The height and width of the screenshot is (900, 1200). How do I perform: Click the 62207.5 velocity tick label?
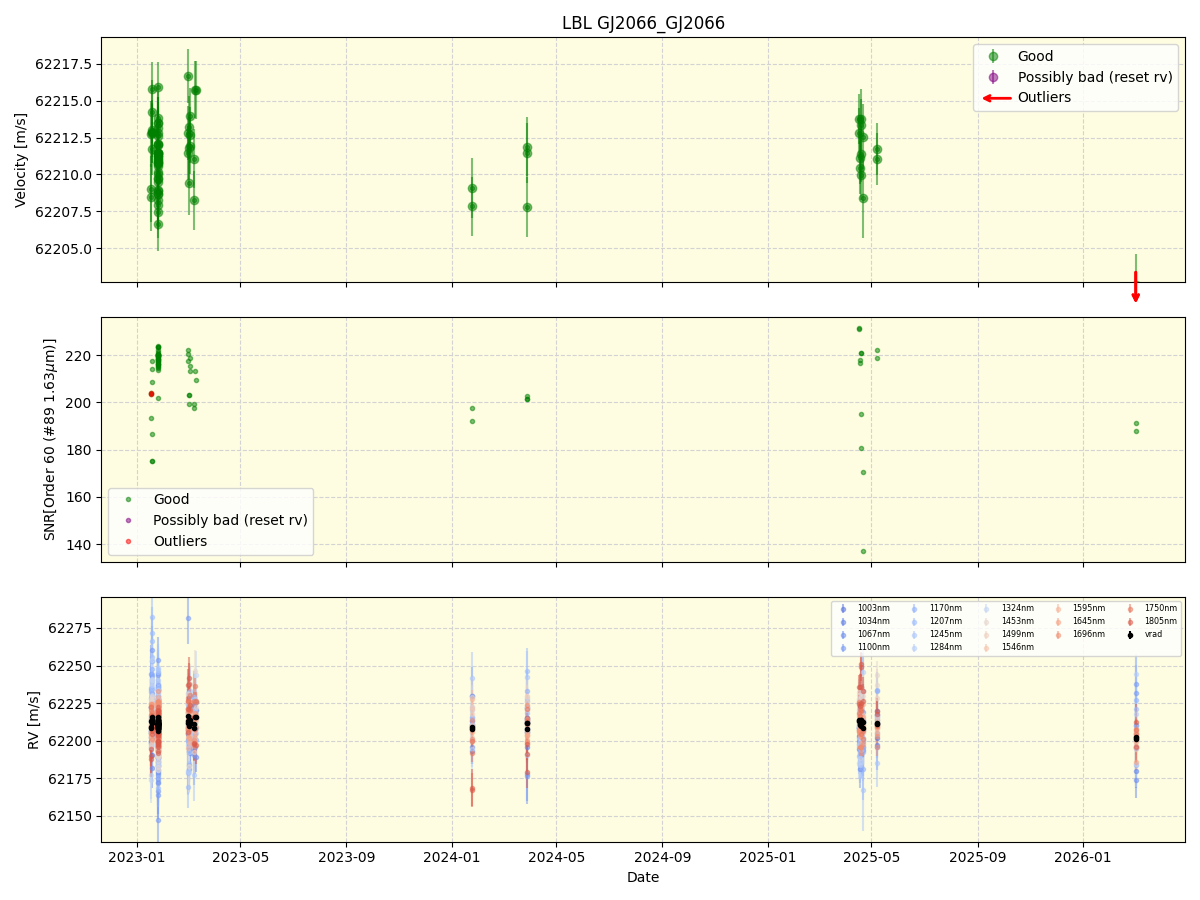(x=64, y=212)
